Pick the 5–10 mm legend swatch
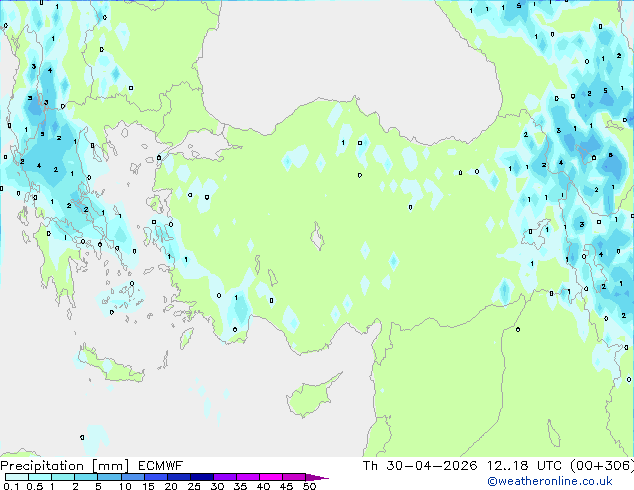The width and height of the screenshot is (634, 490). [109, 477]
